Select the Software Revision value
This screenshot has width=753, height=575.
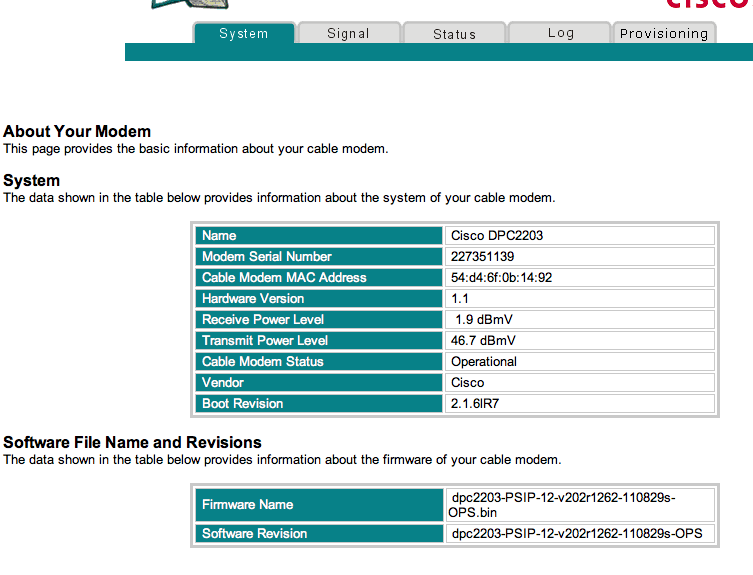pyautogui.click(x=577, y=534)
